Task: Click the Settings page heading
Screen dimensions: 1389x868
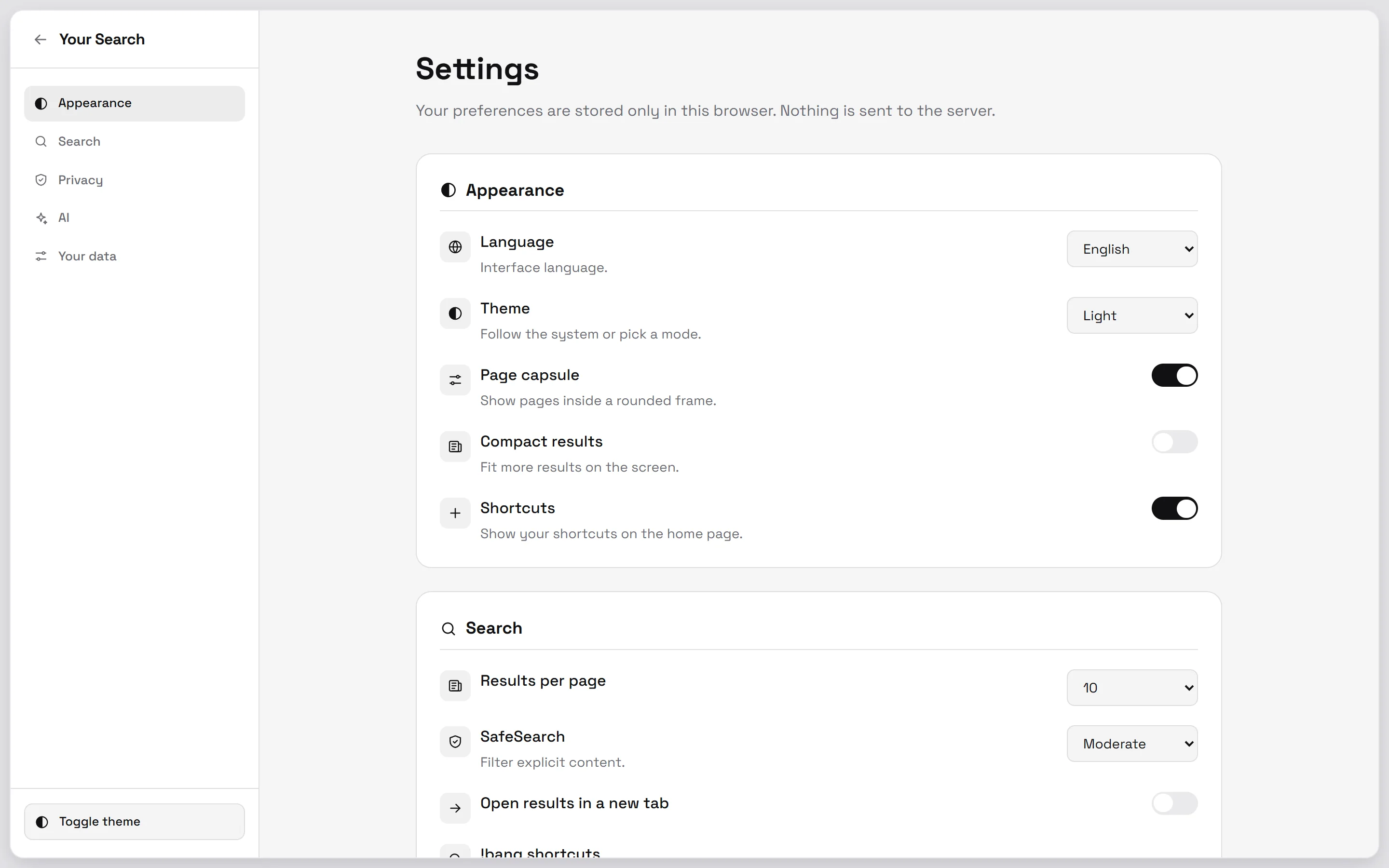Action: [477, 69]
